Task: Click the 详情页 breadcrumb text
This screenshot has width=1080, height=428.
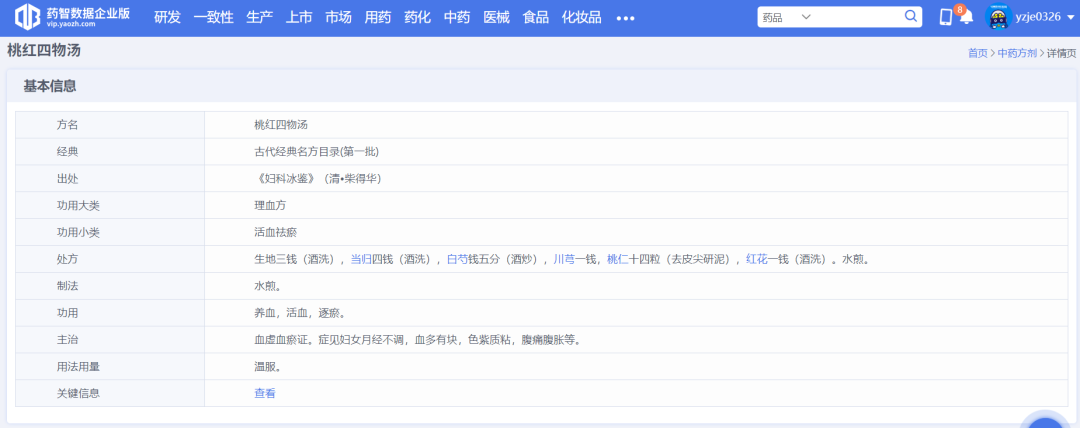Action: coord(1061,53)
